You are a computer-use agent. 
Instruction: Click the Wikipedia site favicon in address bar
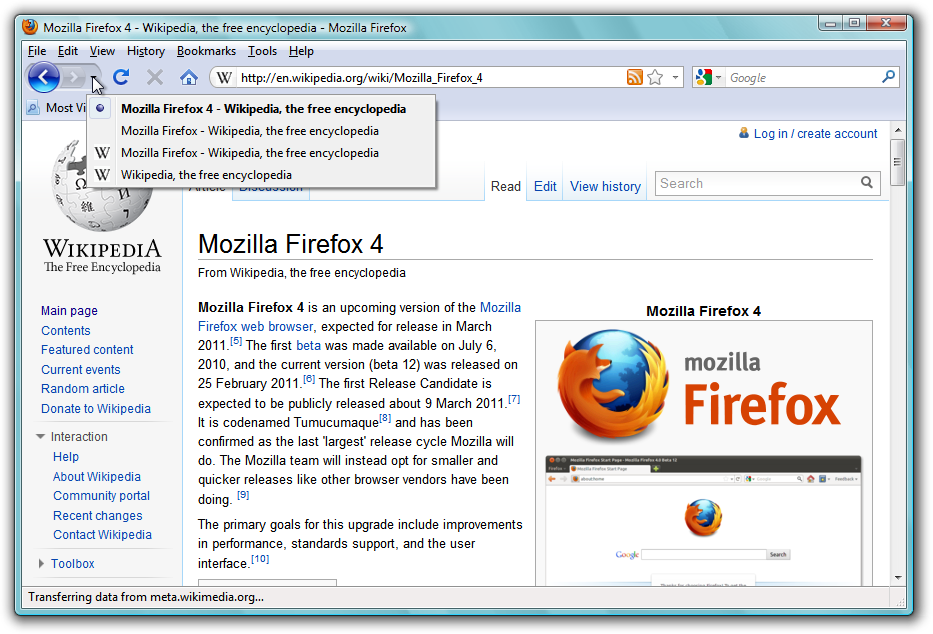click(x=224, y=77)
